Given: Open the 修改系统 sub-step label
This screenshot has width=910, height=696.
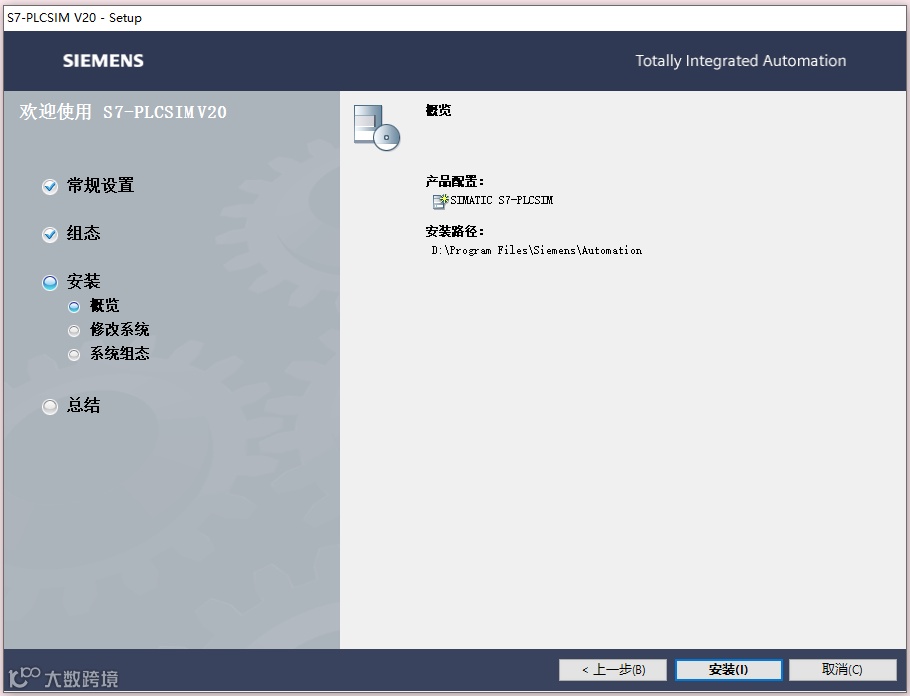Looking at the screenshot, I should pyautogui.click(x=120, y=329).
